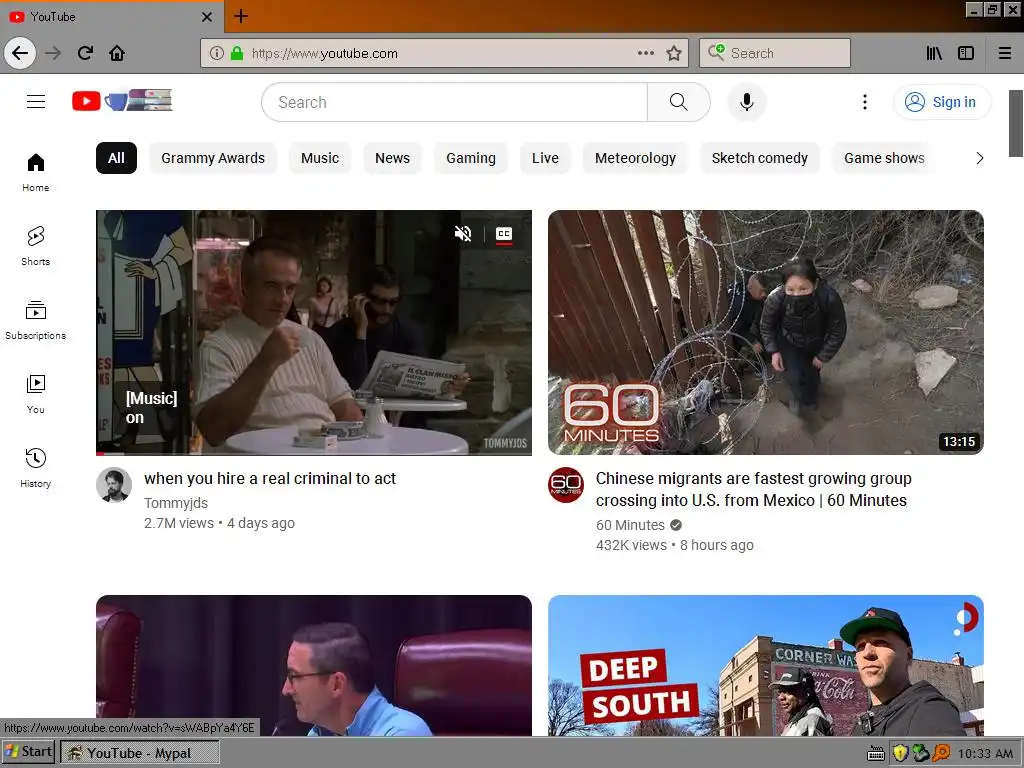This screenshot has width=1024, height=768.
Task: Show more chips with right chevron
Action: pos(979,158)
